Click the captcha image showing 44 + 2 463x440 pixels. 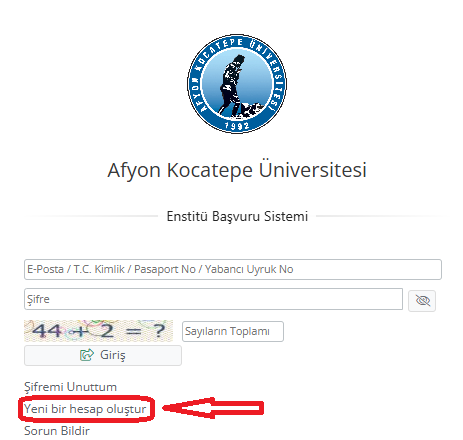click(98, 331)
